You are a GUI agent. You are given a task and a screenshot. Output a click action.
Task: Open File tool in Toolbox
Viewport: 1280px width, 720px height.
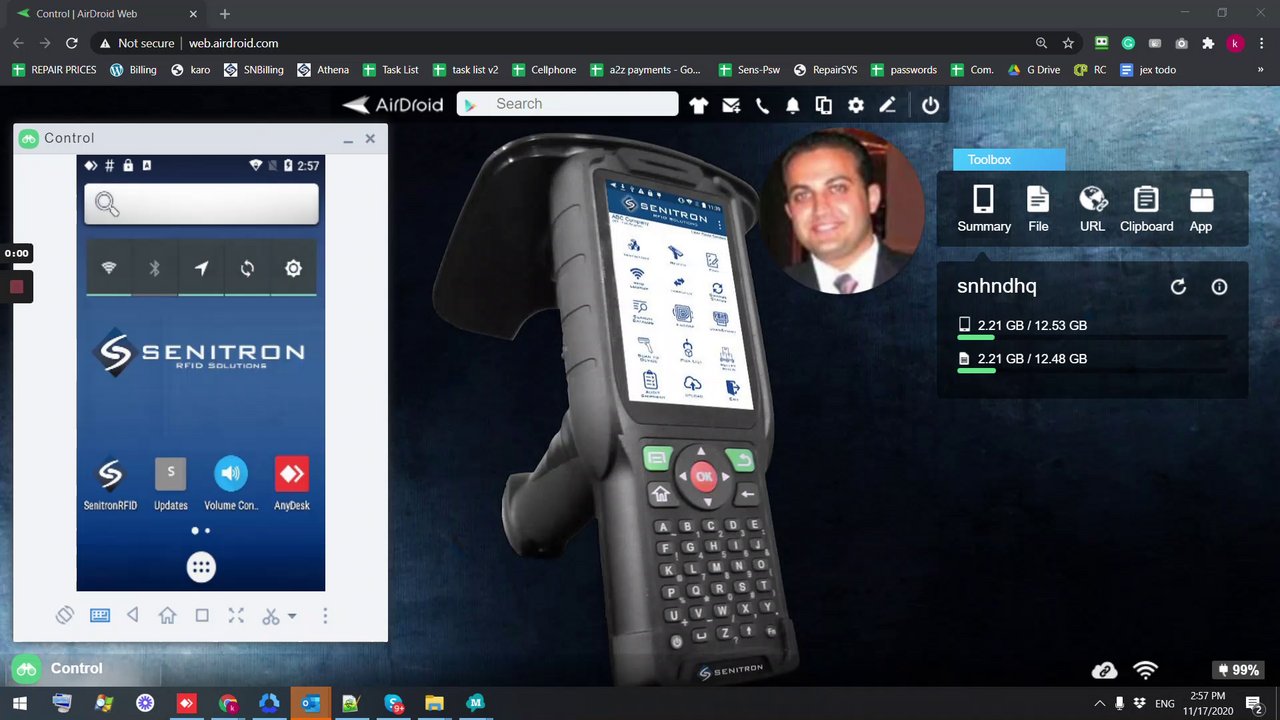point(1038,210)
